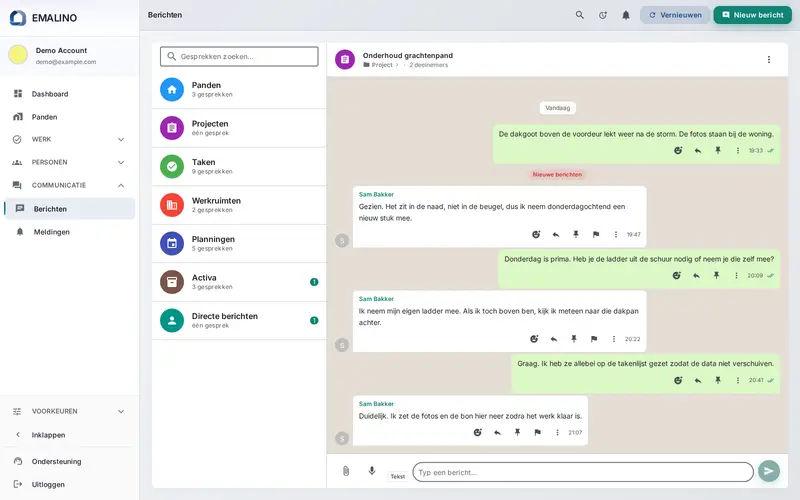Reply to Sam Bakker's 19:47 message

click(556, 235)
